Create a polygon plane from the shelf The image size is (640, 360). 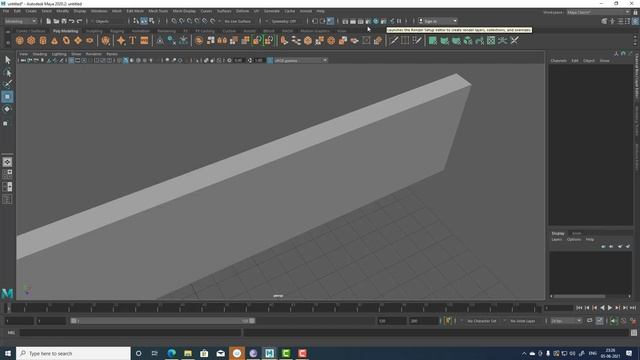tap(78, 40)
